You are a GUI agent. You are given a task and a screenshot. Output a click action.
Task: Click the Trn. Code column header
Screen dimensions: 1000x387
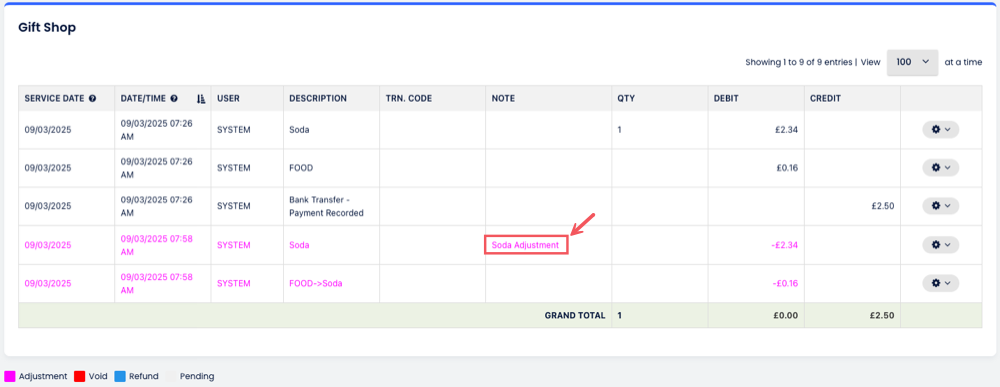(409, 99)
